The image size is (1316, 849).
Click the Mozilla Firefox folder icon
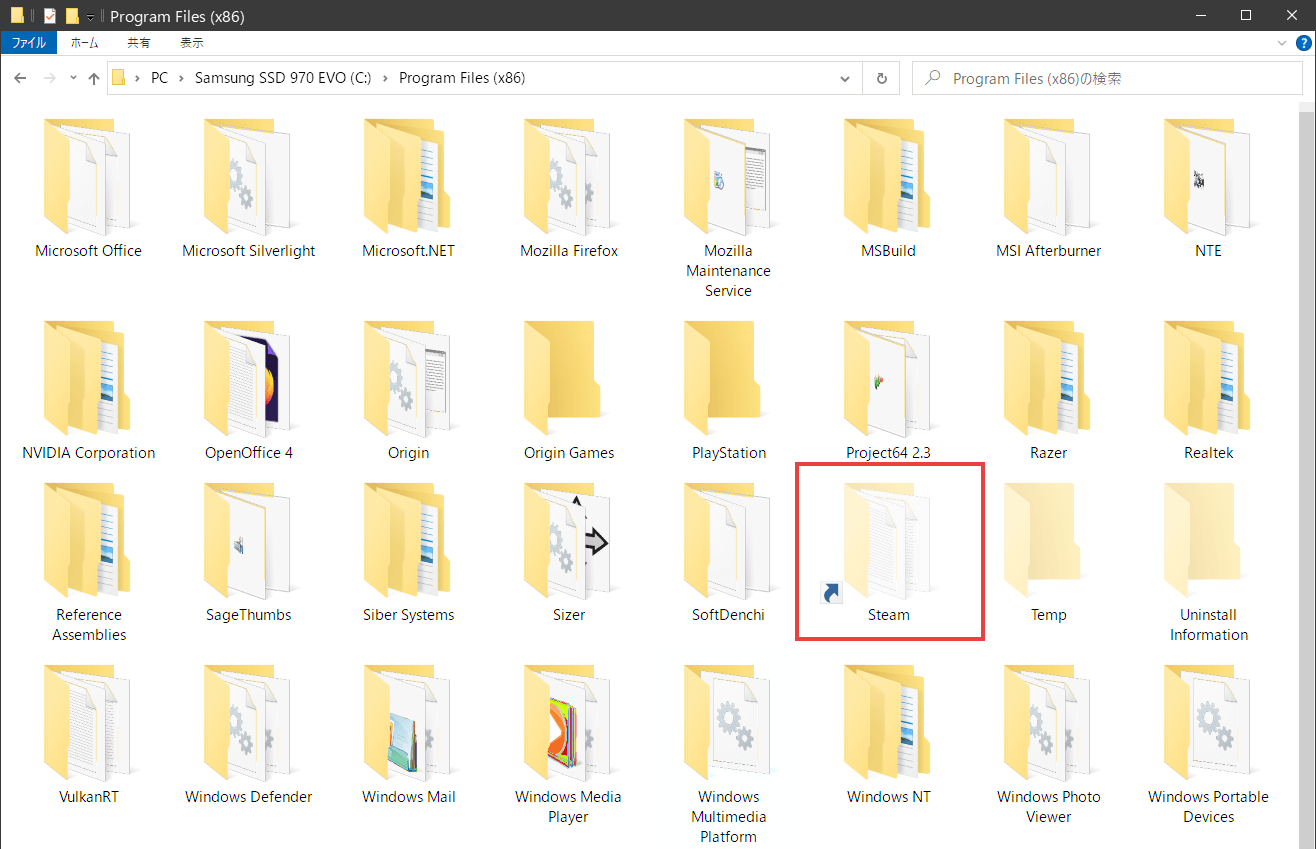click(568, 177)
